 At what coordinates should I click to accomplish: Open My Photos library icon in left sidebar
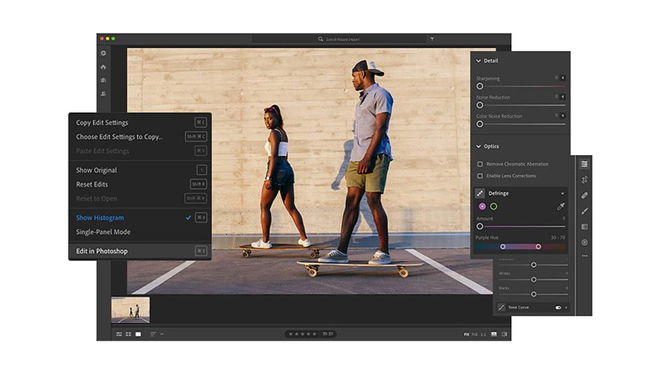coord(104,80)
